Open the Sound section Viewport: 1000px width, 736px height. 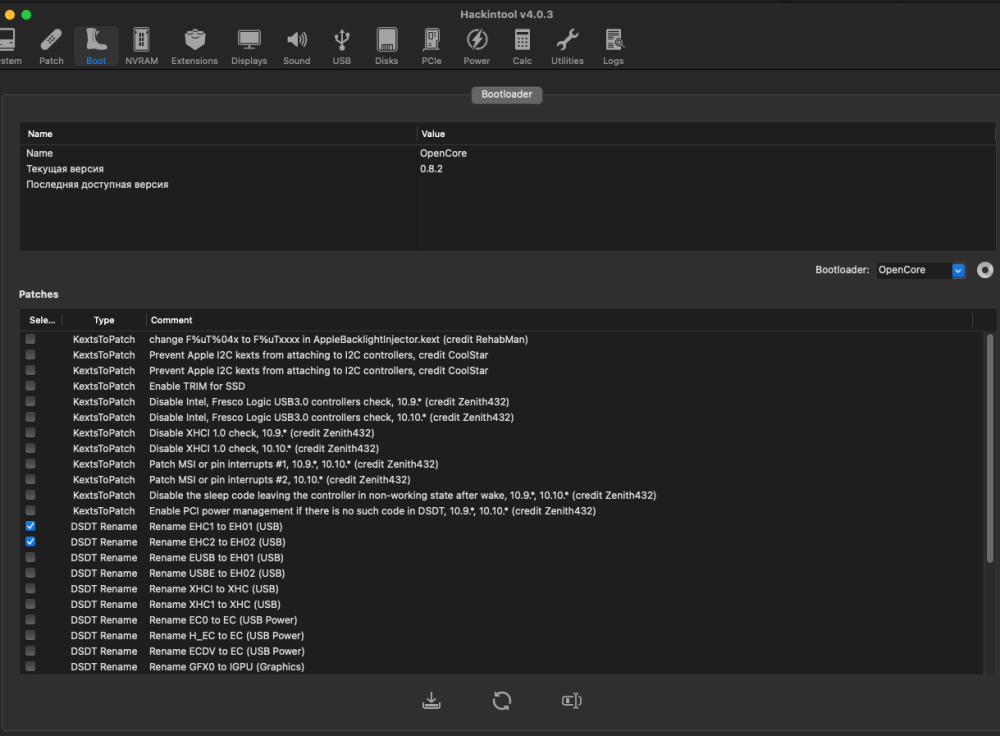pos(297,47)
